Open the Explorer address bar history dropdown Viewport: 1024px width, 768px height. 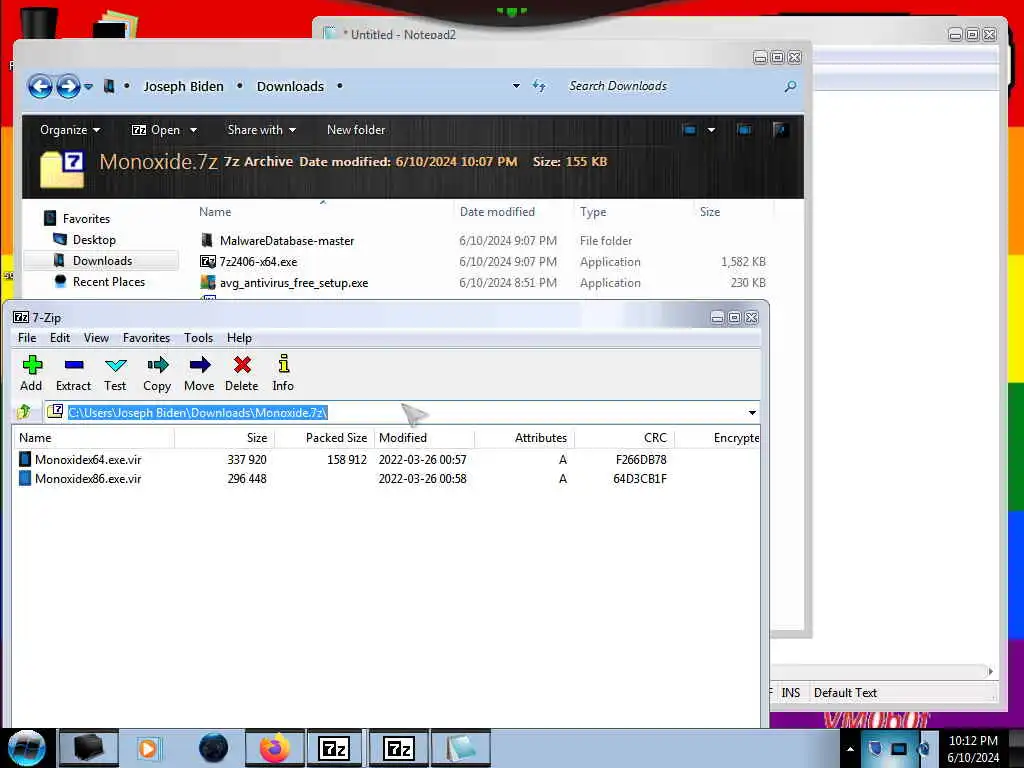coord(516,86)
